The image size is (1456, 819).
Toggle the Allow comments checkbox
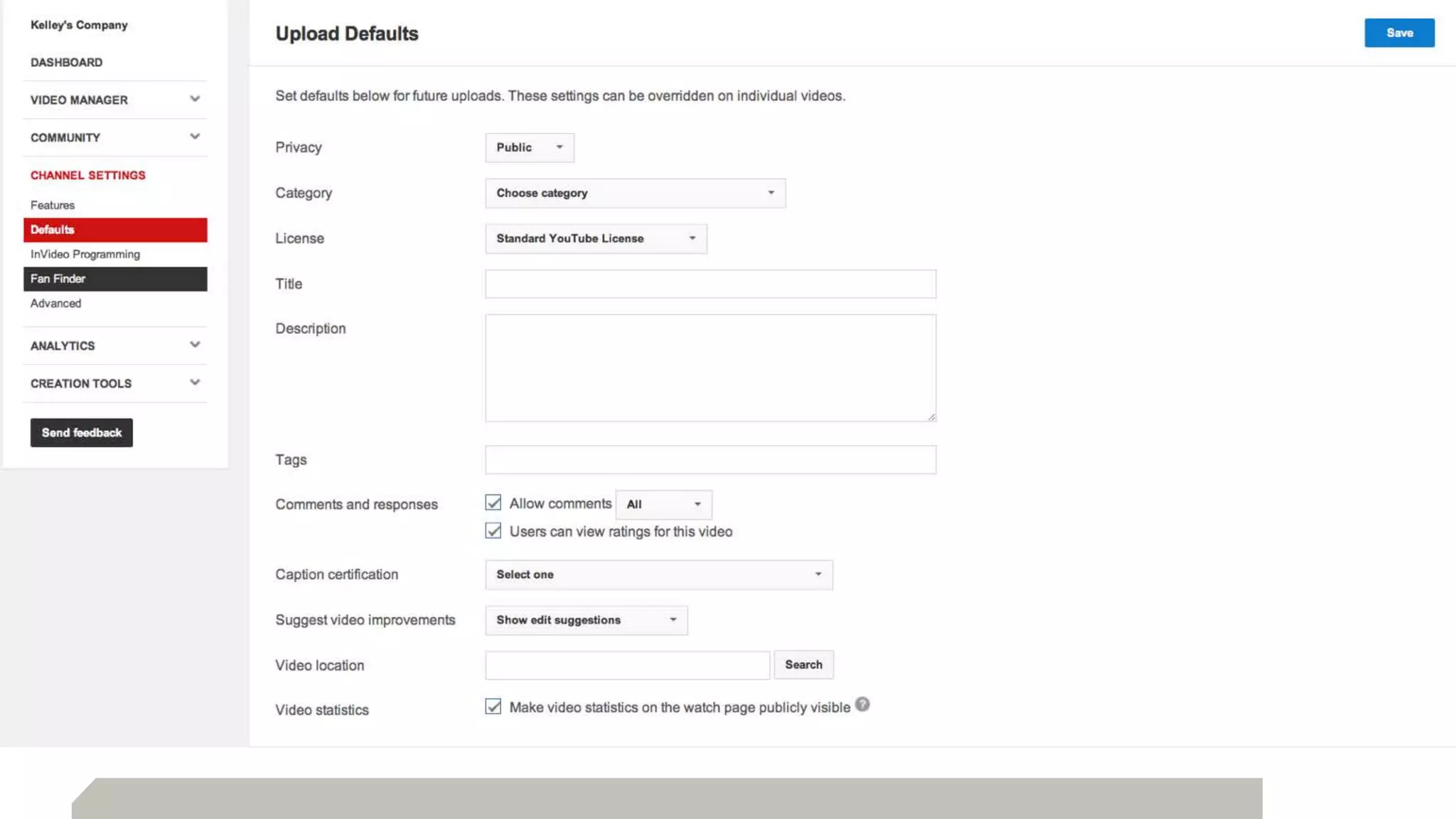493,503
